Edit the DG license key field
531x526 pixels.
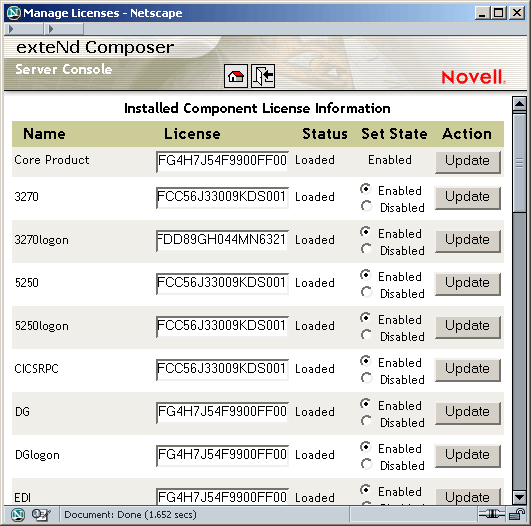coord(222,413)
